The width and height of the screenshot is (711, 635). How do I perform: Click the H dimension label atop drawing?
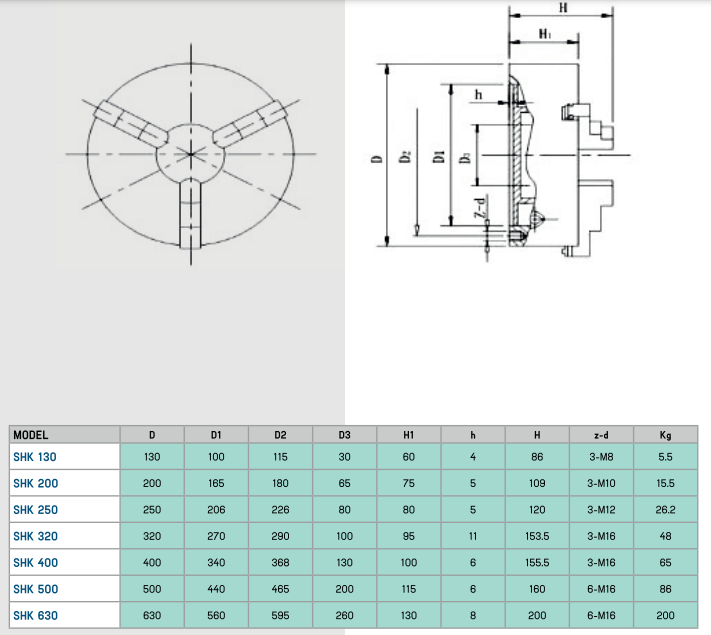(563, 7)
